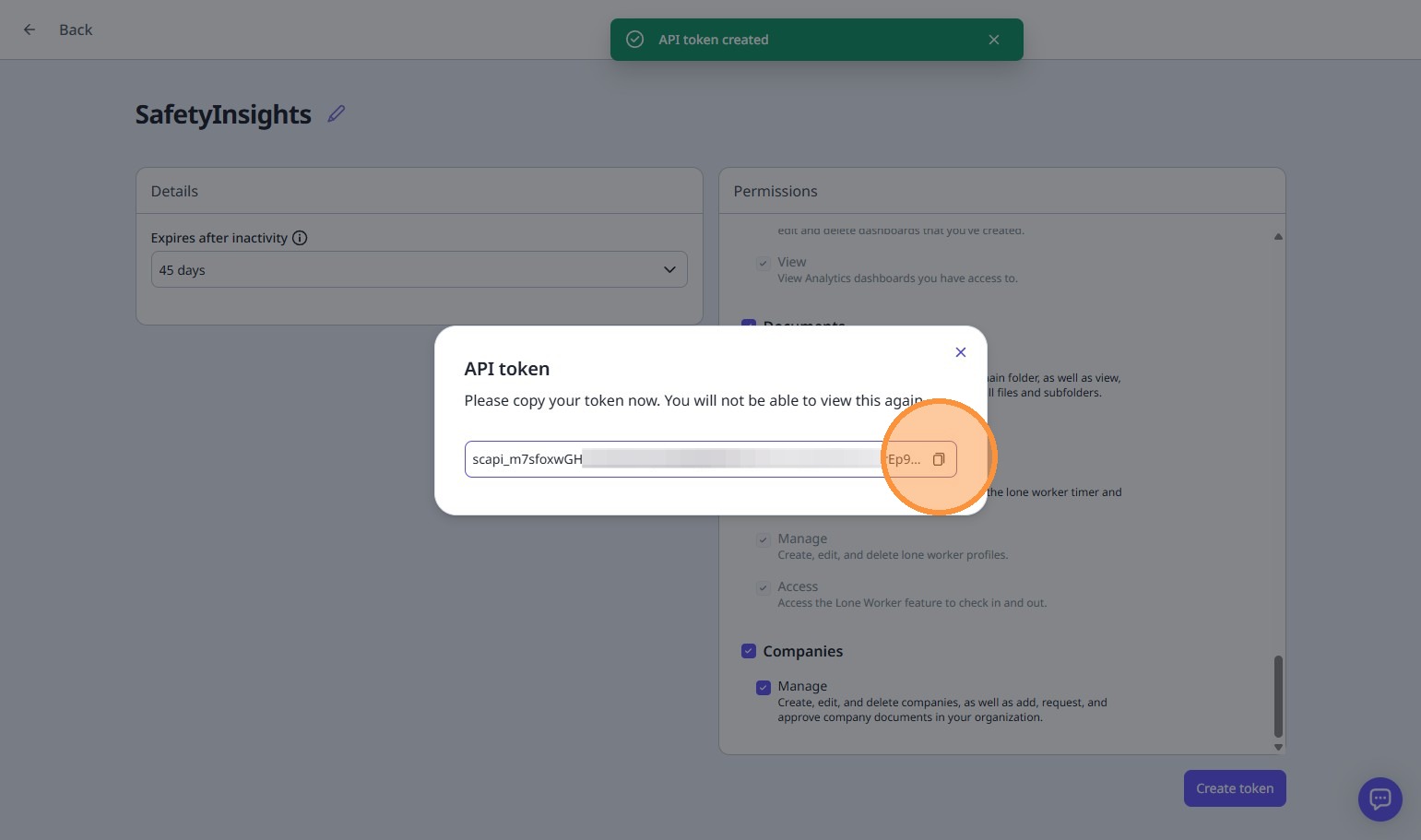1421x840 pixels.
Task: Close the API token dialog
Action: pos(960,352)
